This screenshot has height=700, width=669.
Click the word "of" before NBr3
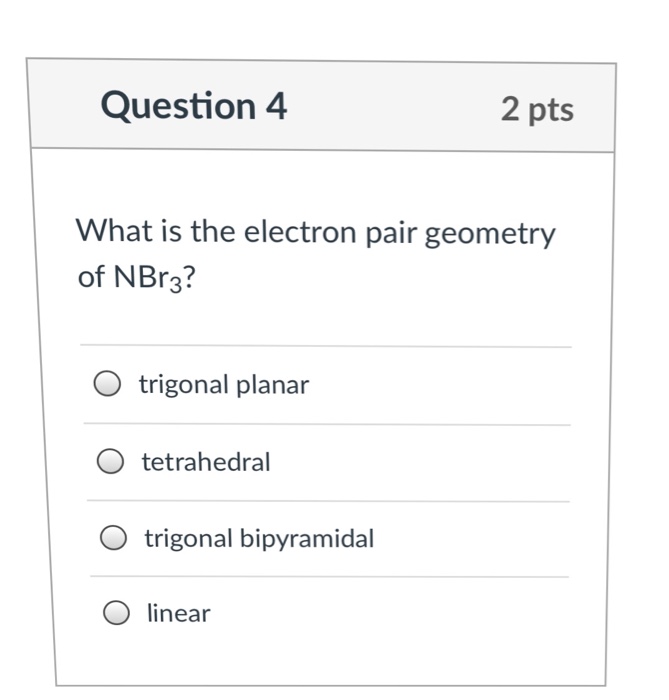click(x=90, y=277)
